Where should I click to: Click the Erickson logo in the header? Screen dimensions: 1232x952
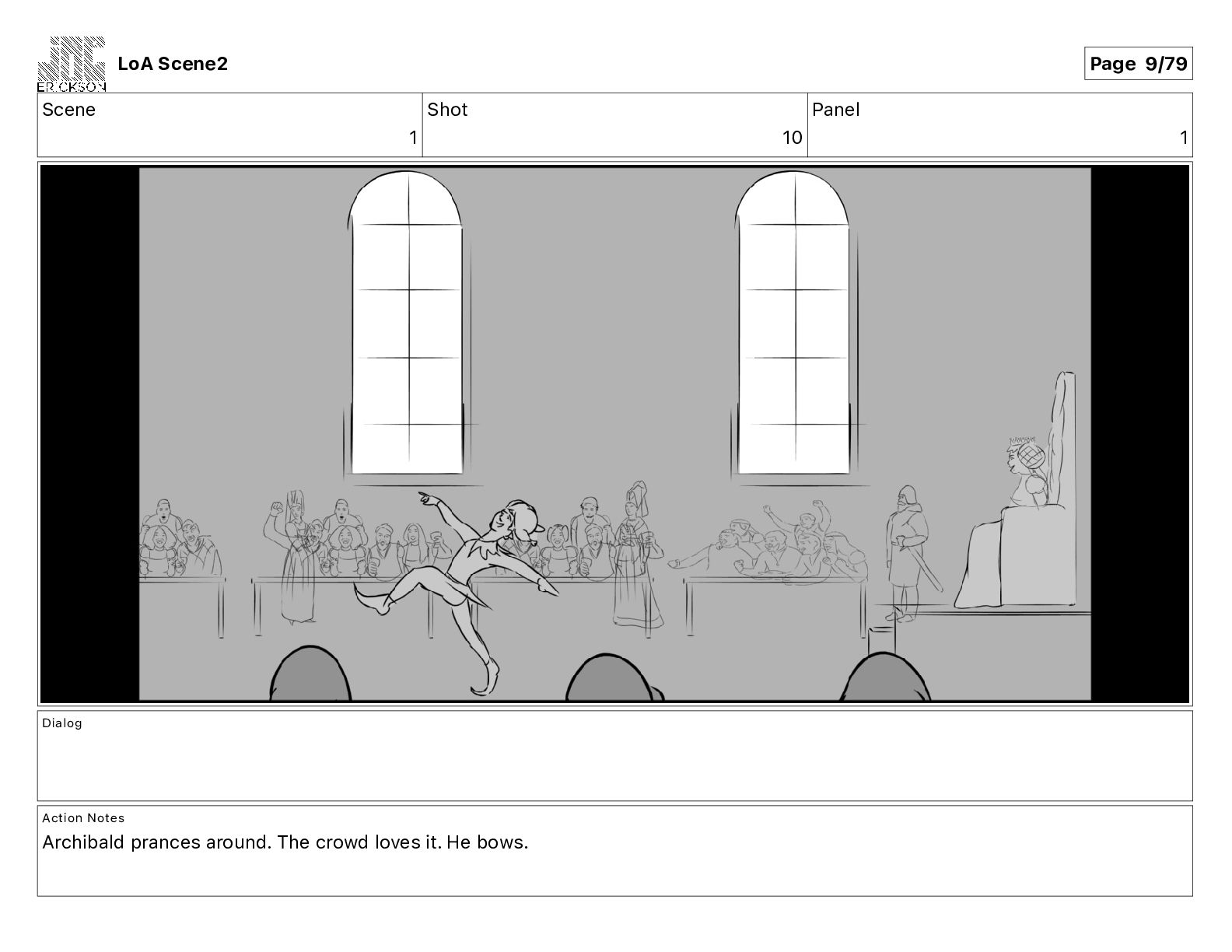[x=72, y=64]
